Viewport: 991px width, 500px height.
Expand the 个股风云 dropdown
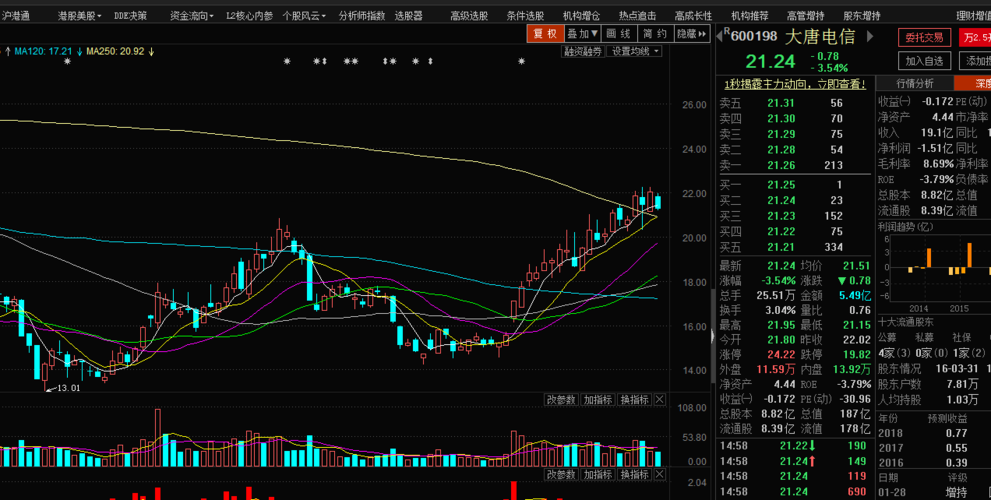[x=304, y=16]
